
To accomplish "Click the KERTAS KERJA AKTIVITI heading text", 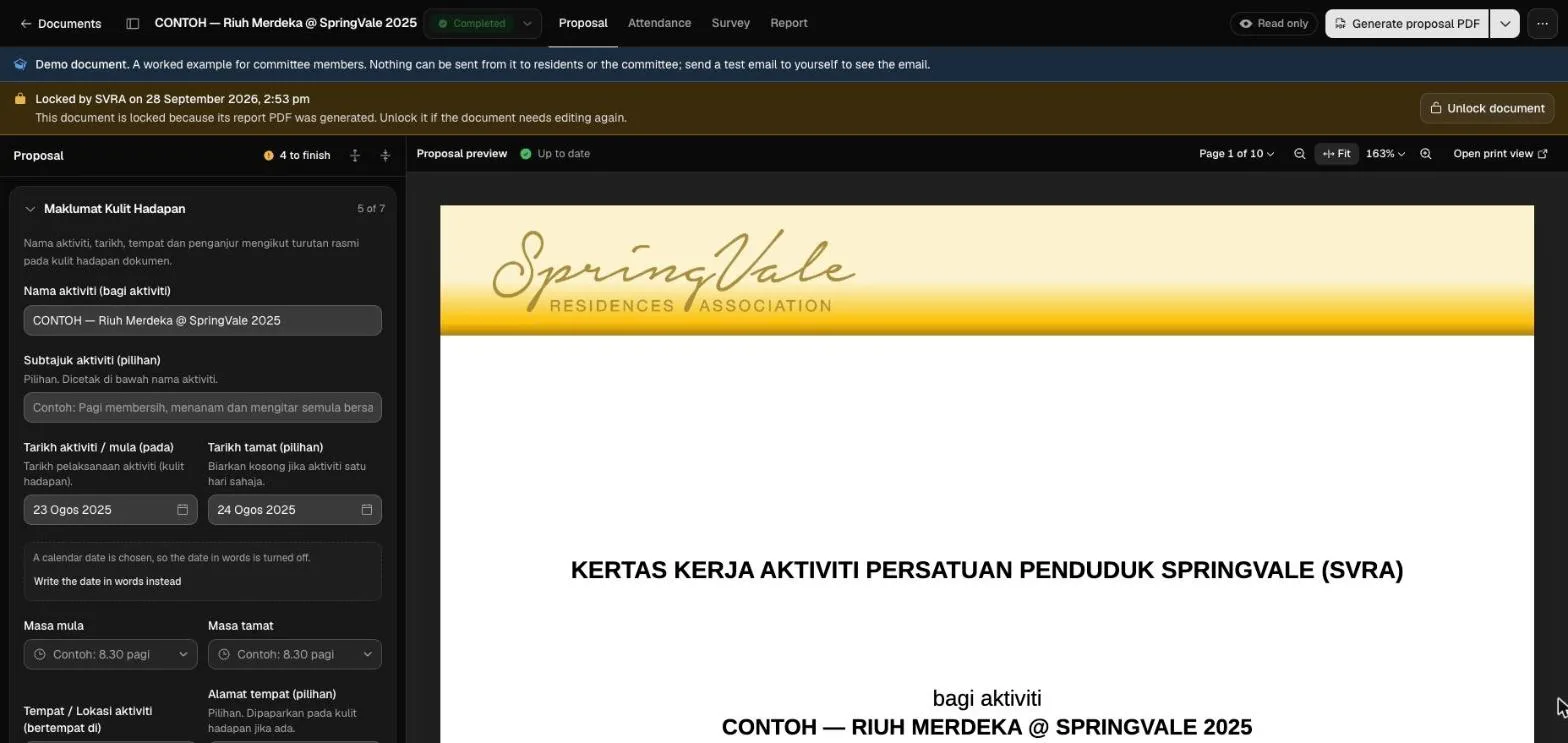I will (x=987, y=570).
